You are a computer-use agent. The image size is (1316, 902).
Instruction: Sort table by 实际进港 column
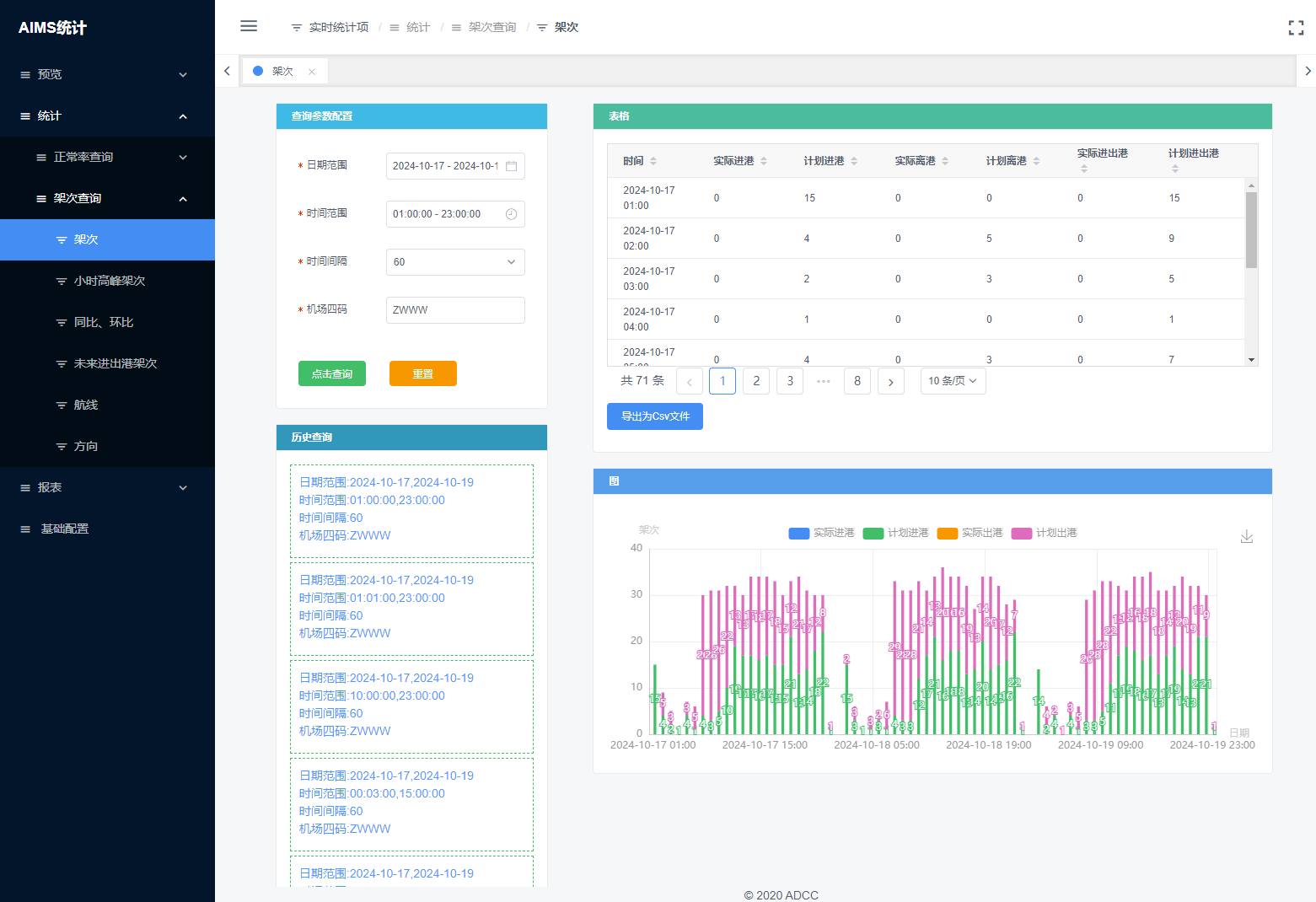click(x=763, y=161)
